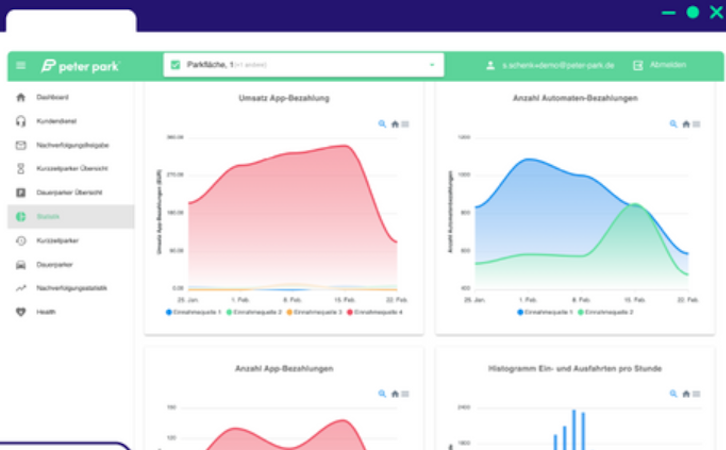Click the Nachverfolgungsfreigabe envelope icon
The height and width of the screenshot is (450, 726).
[x=21, y=145]
